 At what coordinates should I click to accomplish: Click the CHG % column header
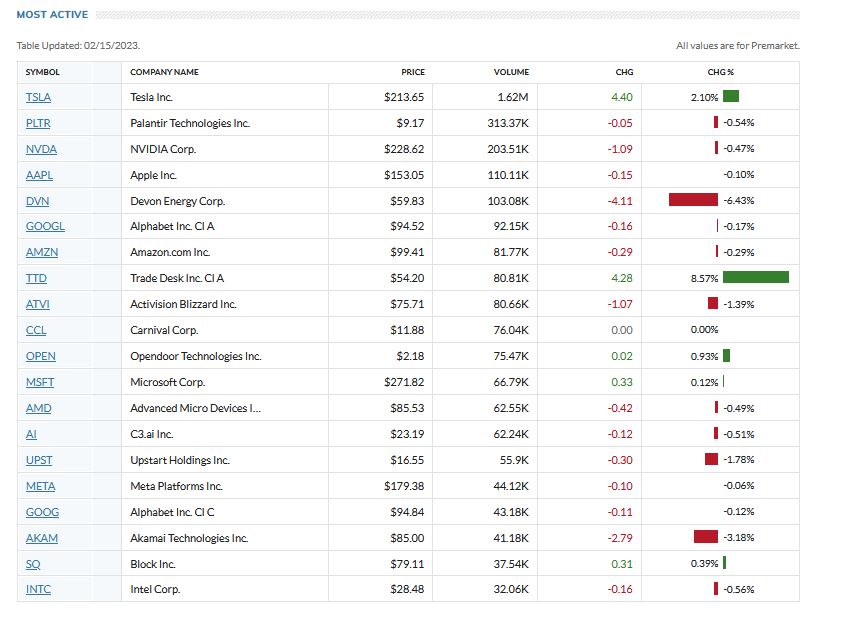click(720, 72)
